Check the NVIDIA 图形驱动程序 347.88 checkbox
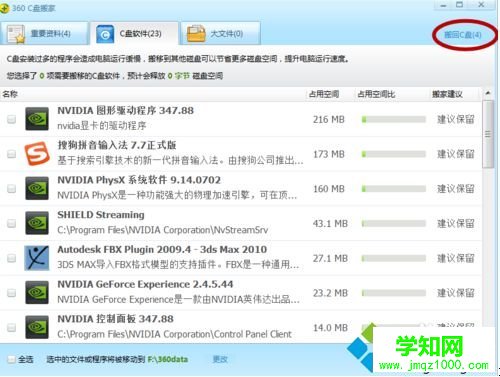Viewport: 500px width, 377px height. 12,119
